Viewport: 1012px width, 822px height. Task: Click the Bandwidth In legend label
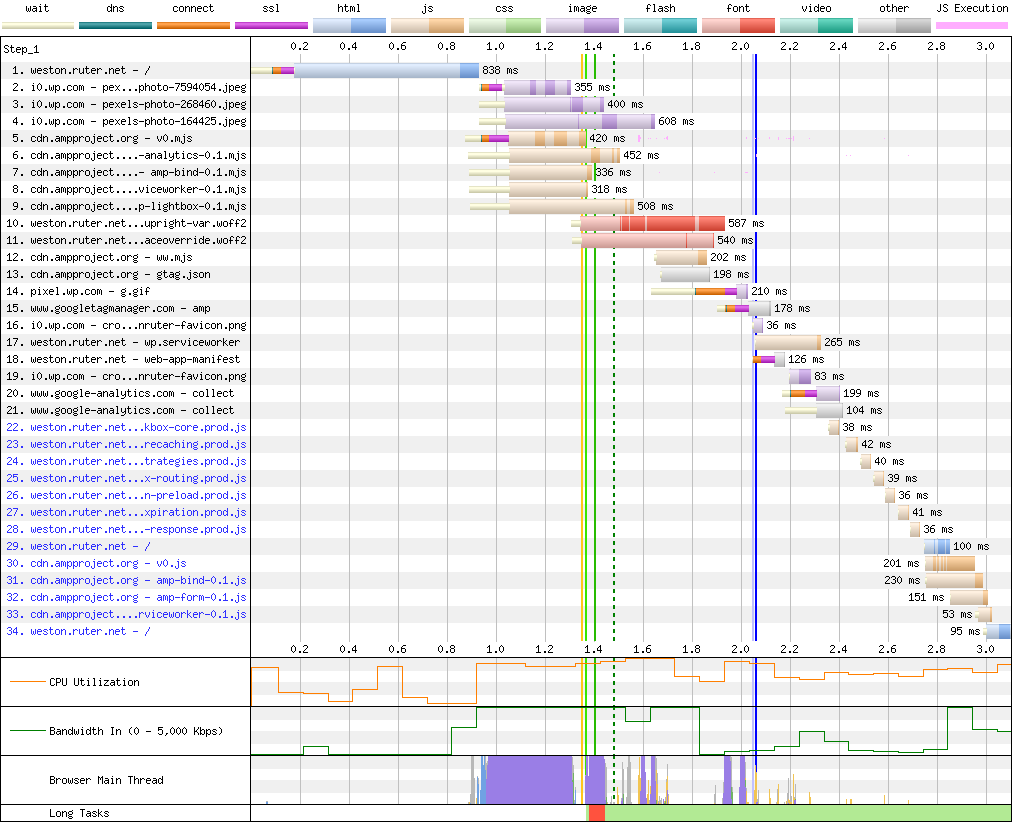135,731
